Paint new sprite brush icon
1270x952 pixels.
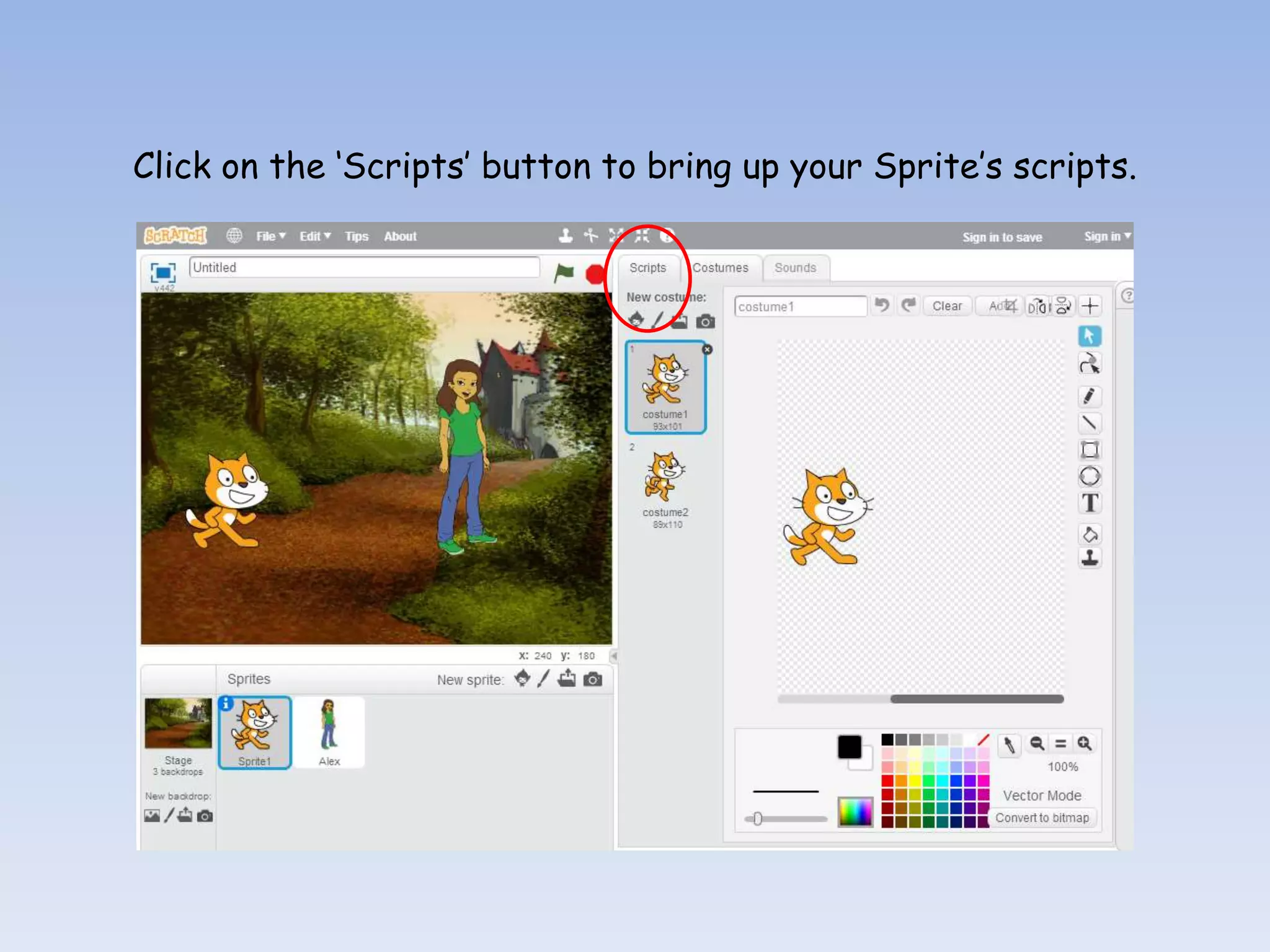coord(544,679)
